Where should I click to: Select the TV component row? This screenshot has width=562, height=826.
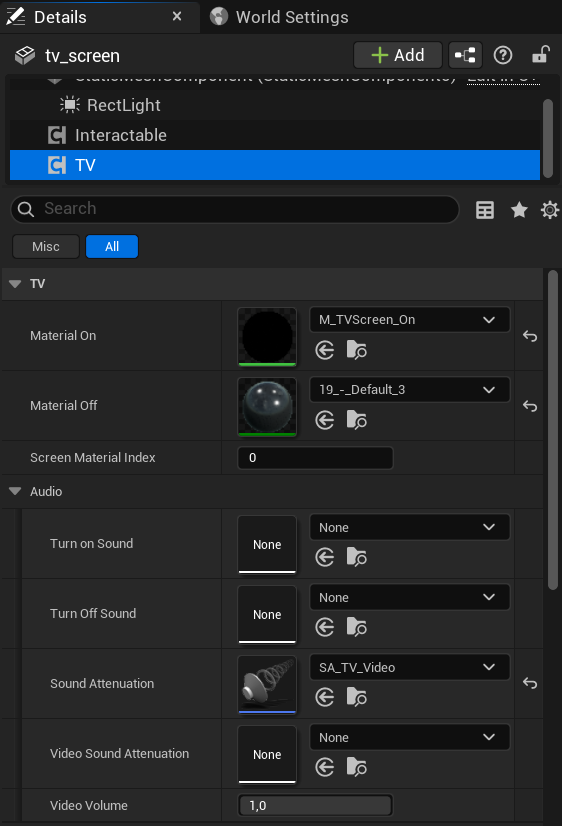(275, 165)
